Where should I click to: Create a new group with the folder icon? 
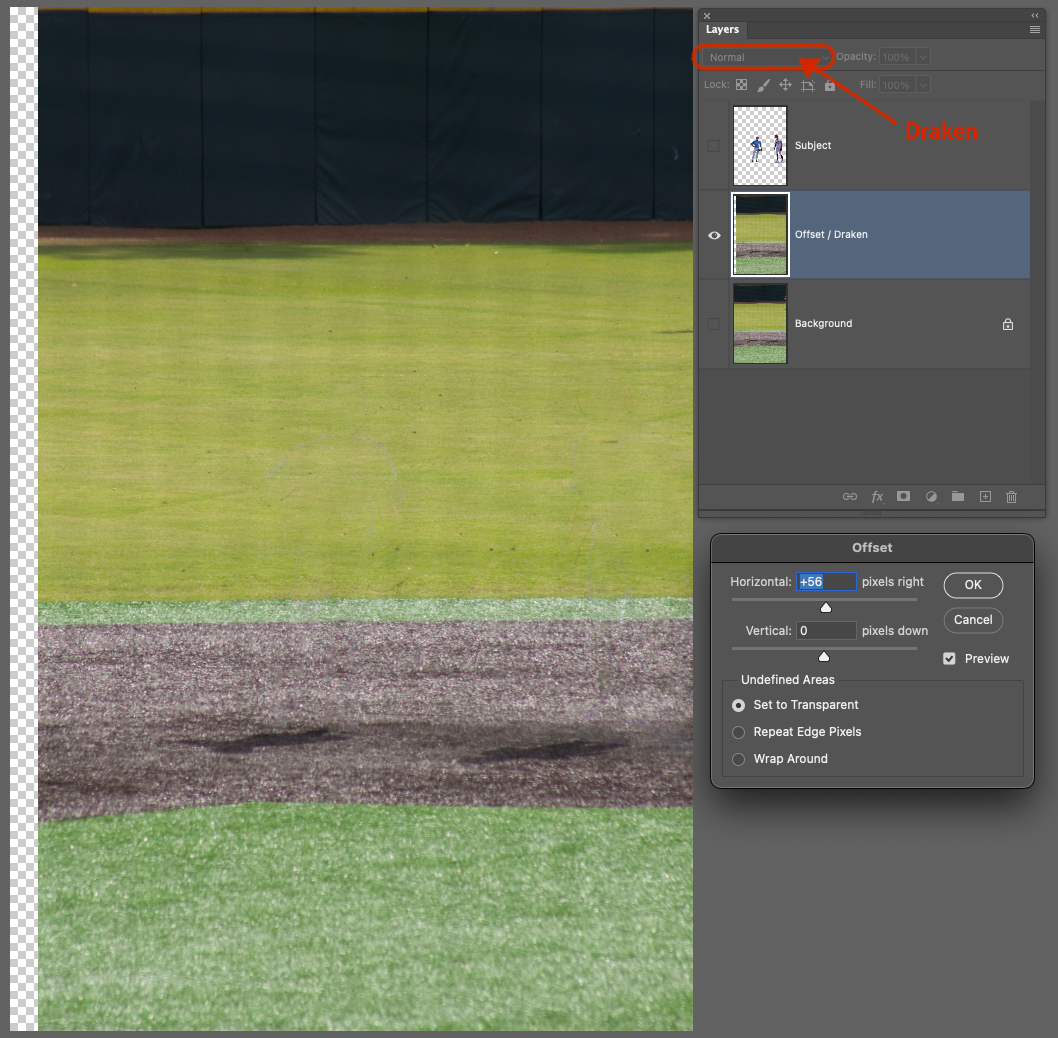[x=957, y=496]
